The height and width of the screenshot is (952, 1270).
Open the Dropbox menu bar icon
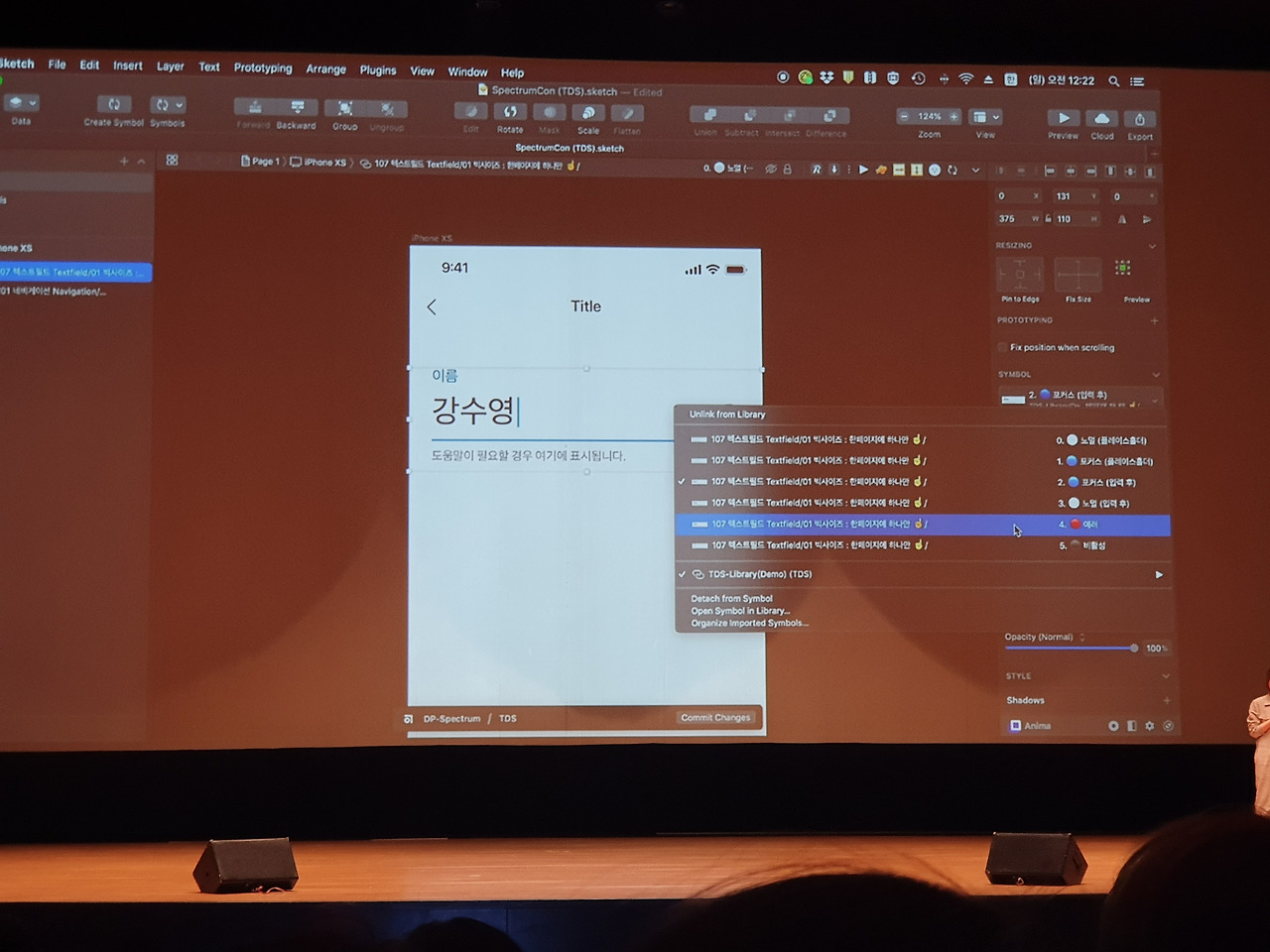pos(826,77)
